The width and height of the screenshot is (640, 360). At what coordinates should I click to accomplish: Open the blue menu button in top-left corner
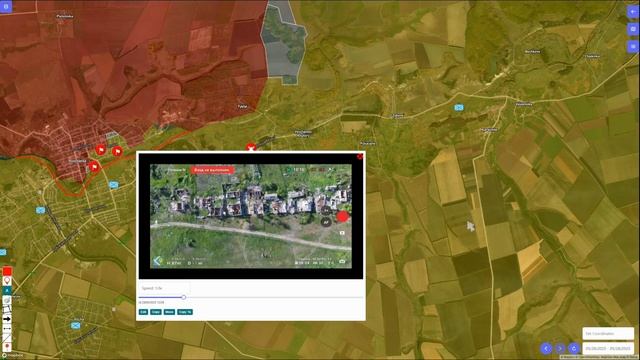point(6,6)
